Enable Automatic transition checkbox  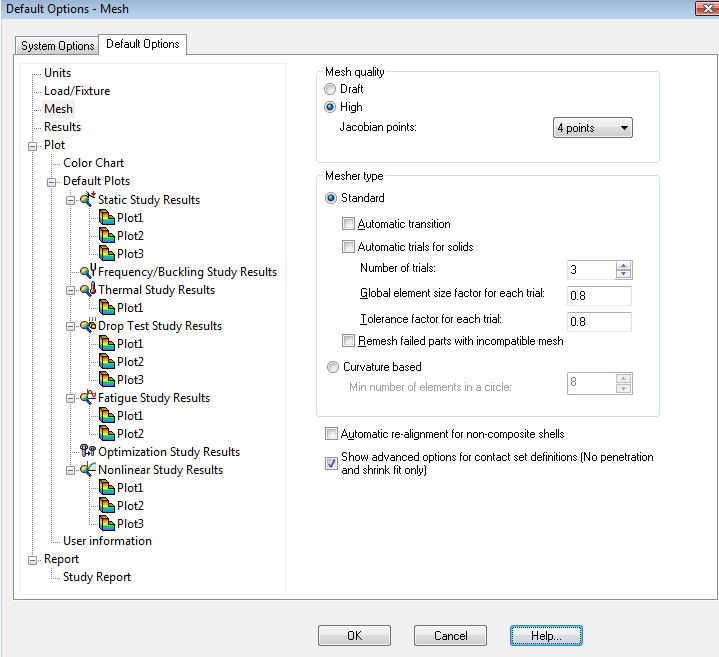tap(348, 224)
